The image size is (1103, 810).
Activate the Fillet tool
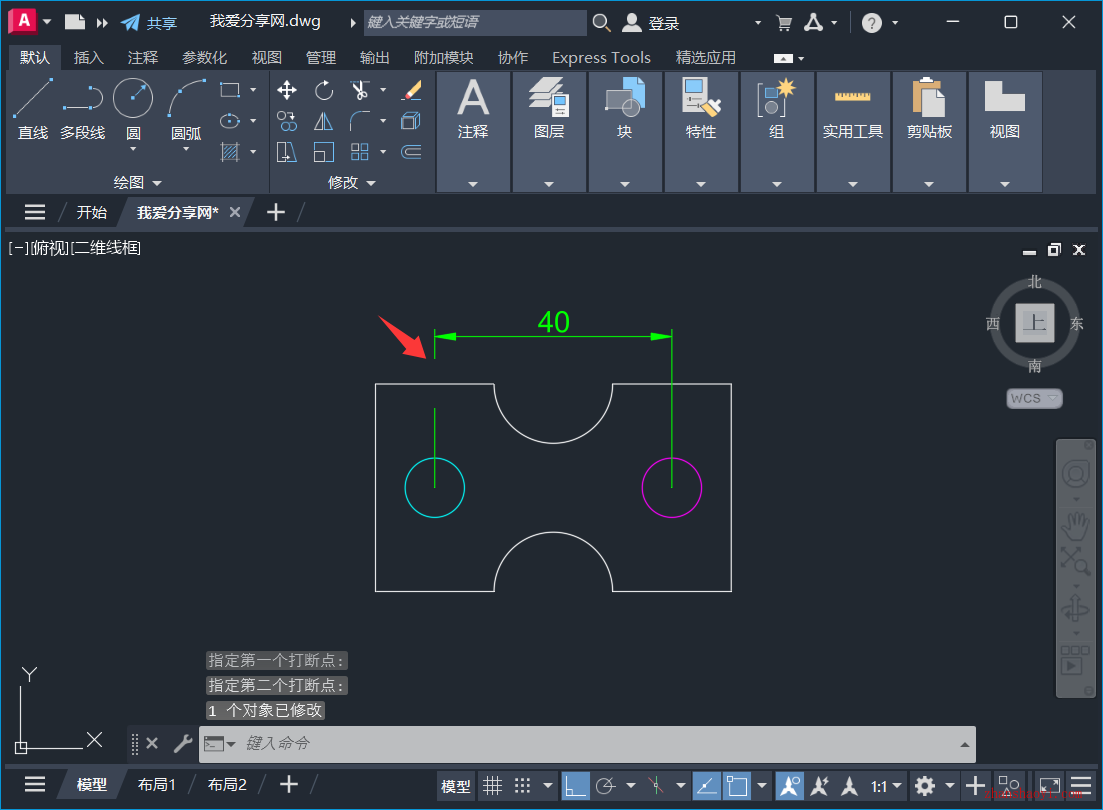pos(359,121)
